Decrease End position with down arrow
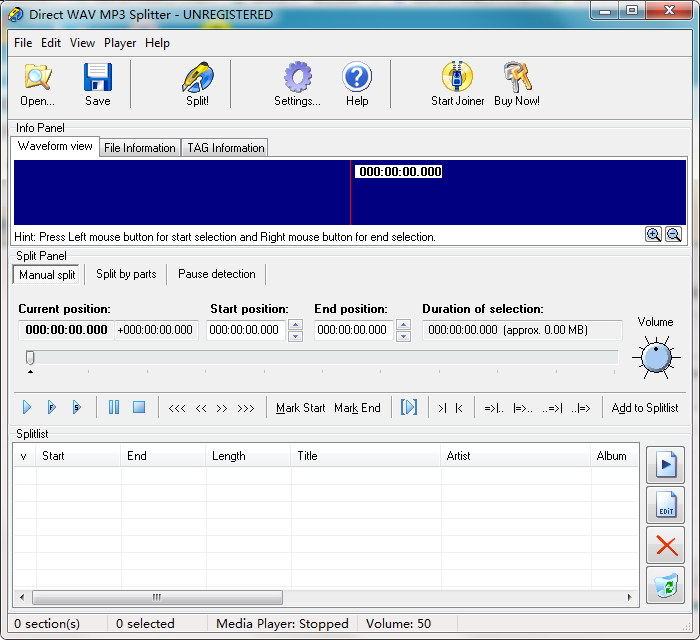Screen dimensions: 700x640 (x=404, y=336)
